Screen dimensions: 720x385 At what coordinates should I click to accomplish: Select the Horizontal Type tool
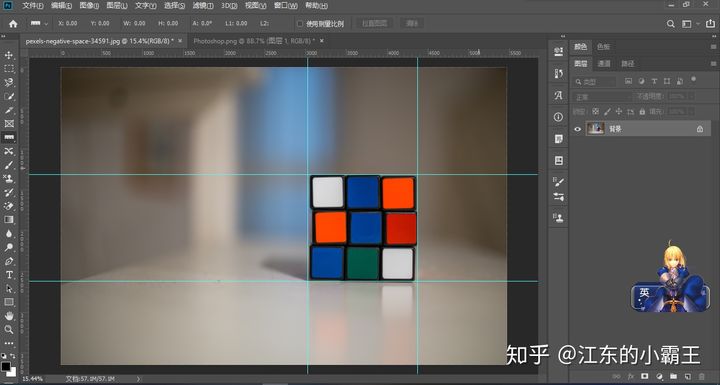click(9, 275)
